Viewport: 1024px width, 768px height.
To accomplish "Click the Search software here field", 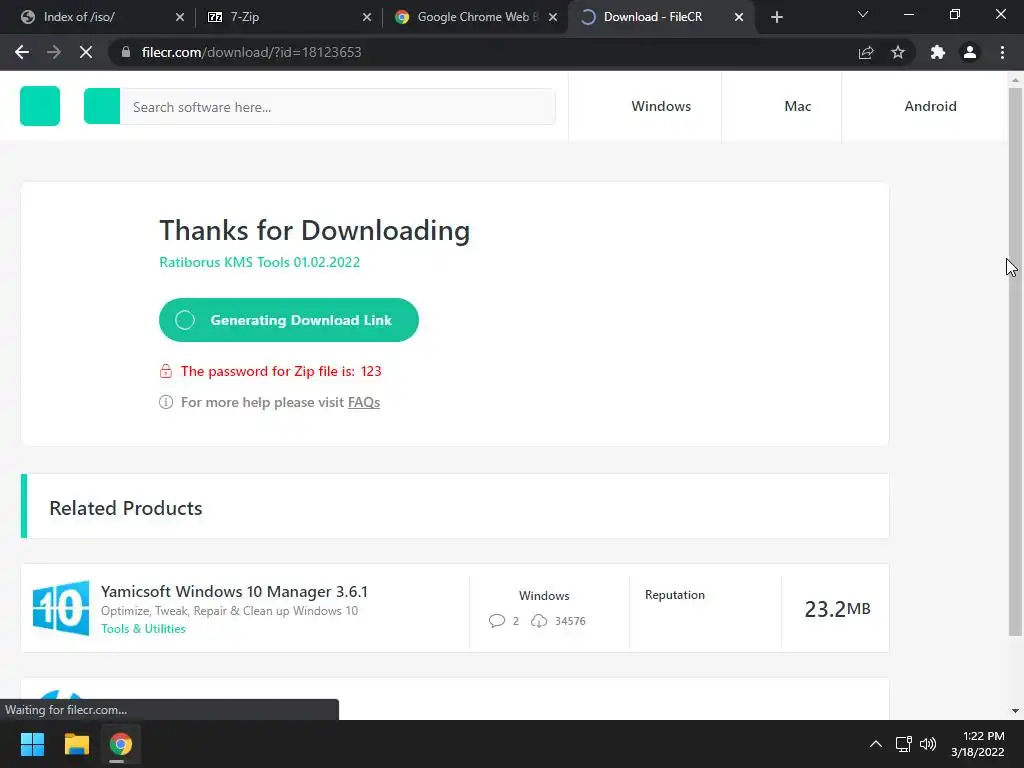I will 338,106.
